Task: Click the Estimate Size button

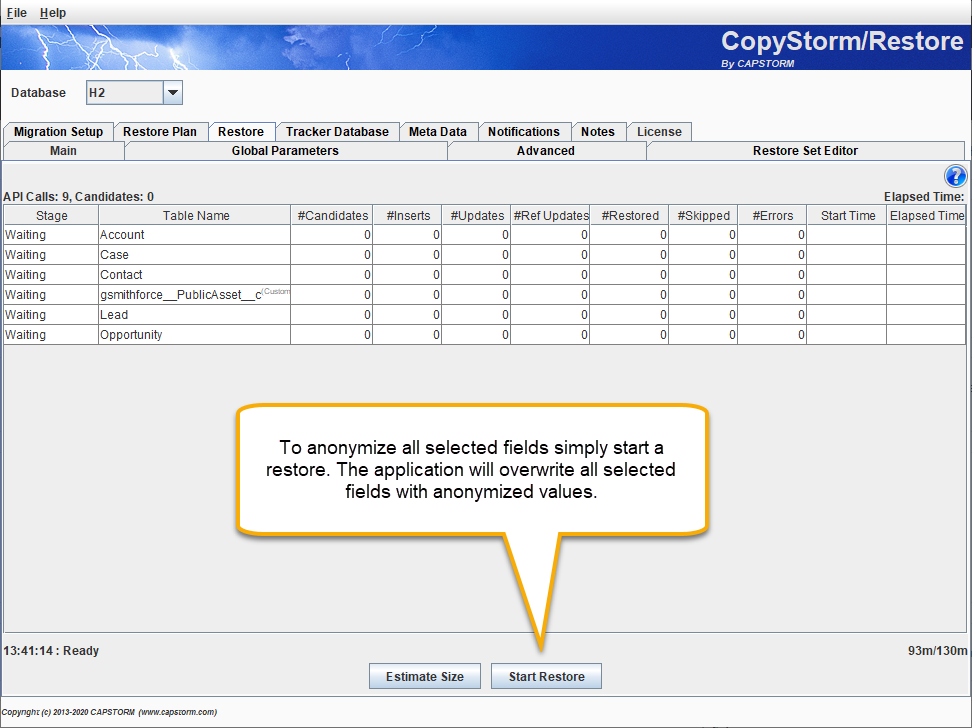Action: pyautogui.click(x=425, y=677)
